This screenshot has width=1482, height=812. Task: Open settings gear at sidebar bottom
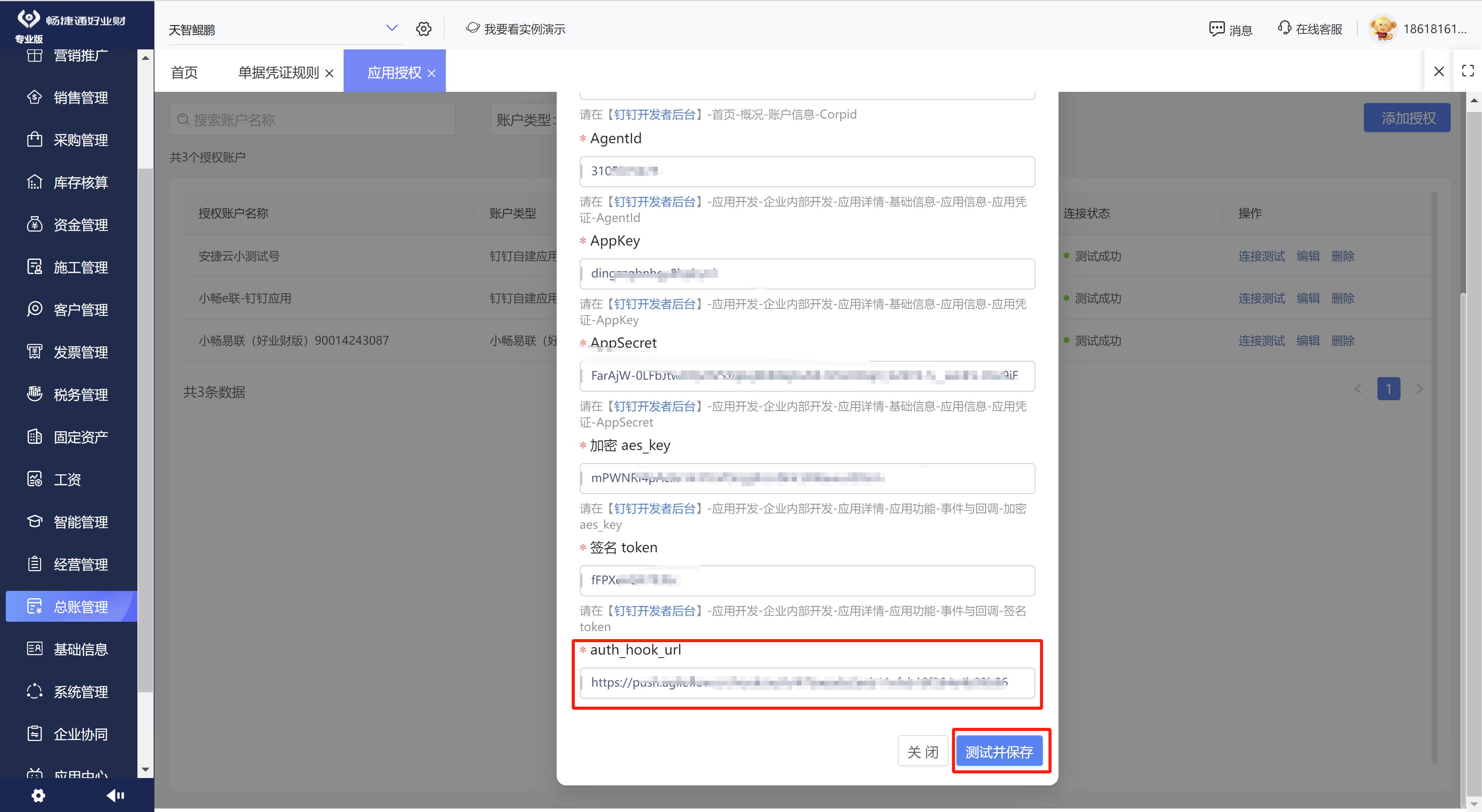click(38, 795)
